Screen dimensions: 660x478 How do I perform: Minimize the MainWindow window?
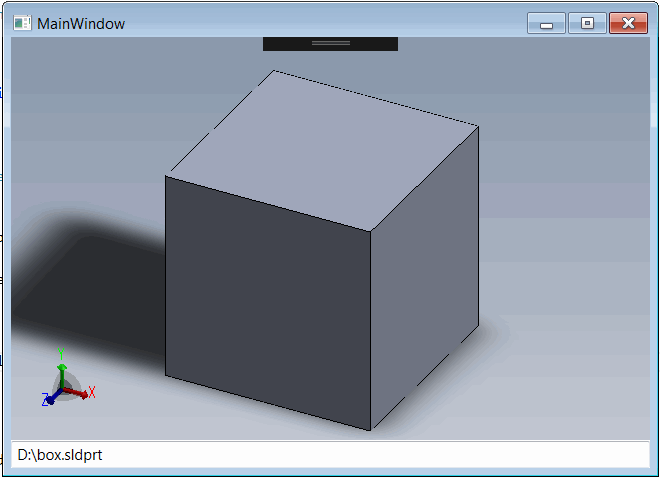(x=547, y=24)
